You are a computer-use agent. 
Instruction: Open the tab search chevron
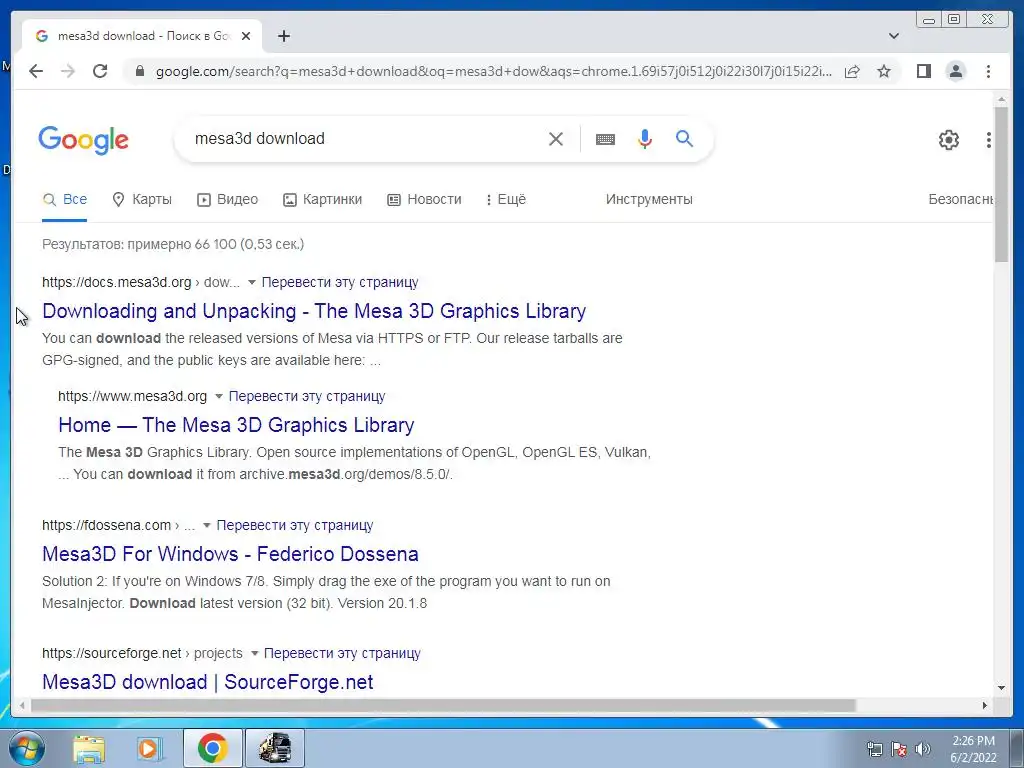click(x=894, y=36)
